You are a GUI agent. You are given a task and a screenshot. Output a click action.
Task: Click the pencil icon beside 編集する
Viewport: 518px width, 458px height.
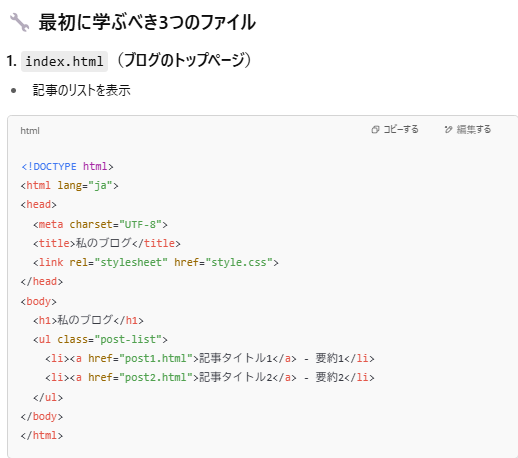(449, 129)
